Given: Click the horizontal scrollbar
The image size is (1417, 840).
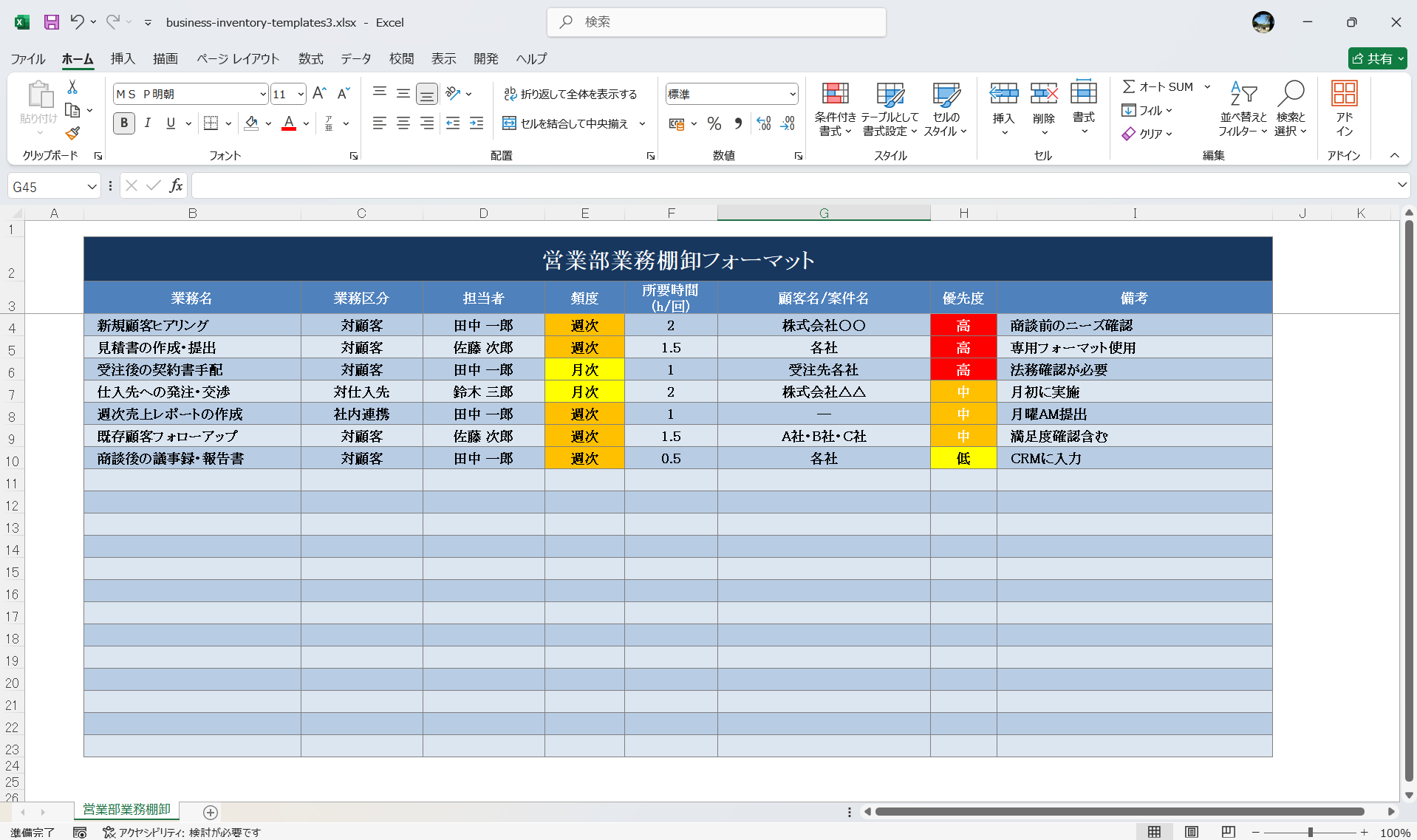Looking at the screenshot, I should [x=1119, y=811].
